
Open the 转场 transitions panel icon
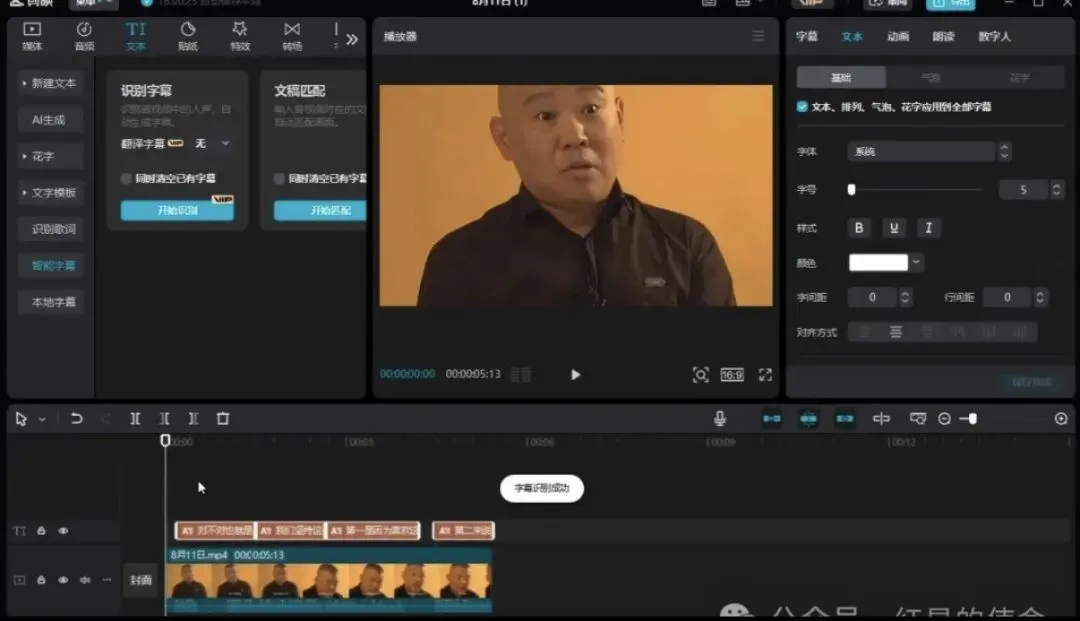pyautogui.click(x=292, y=36)
